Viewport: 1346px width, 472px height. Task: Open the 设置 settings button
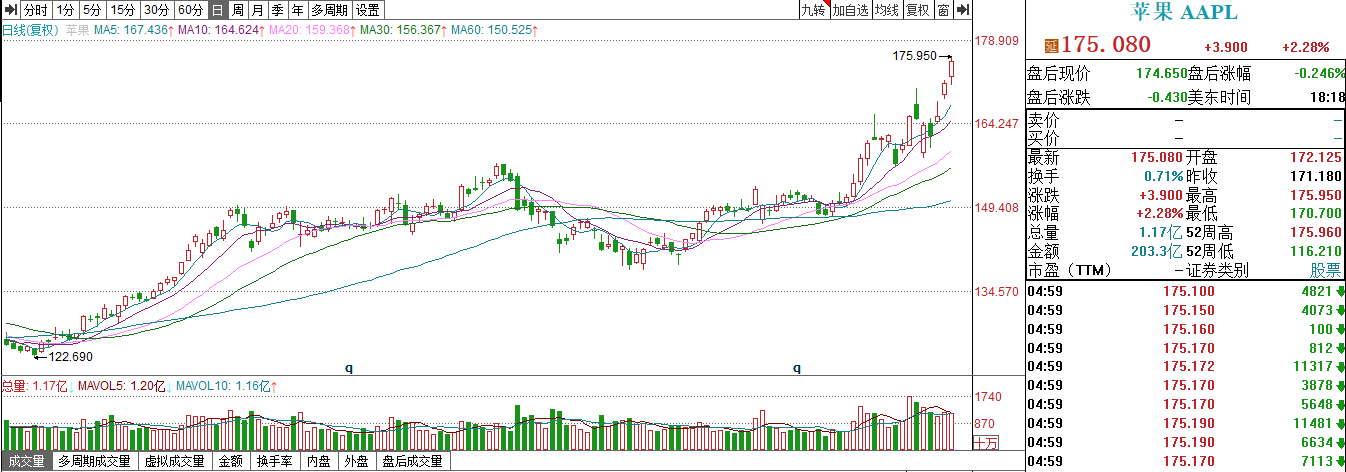pyautogui.click(x=368, y=10)
